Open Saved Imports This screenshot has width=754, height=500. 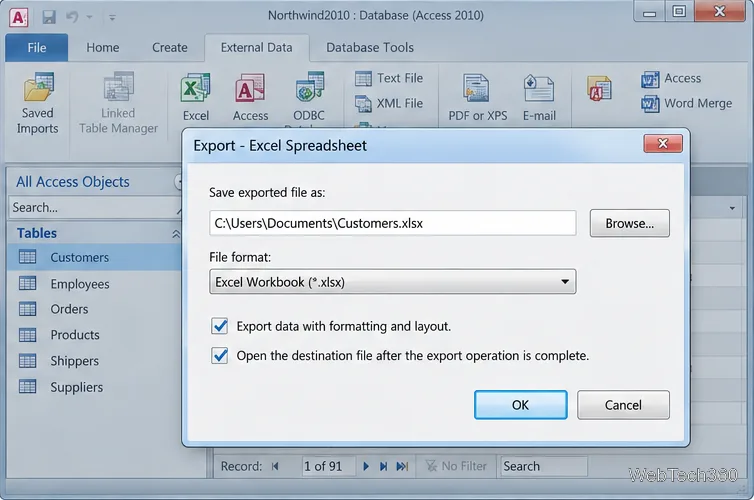[38, 103]
